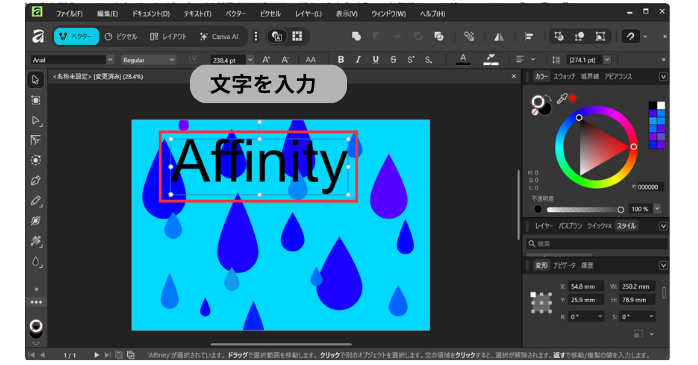The width and height of the screenshot is (698, 365).
Task: Open the ヘルプ(H) menu
Action: pos(432,14)
